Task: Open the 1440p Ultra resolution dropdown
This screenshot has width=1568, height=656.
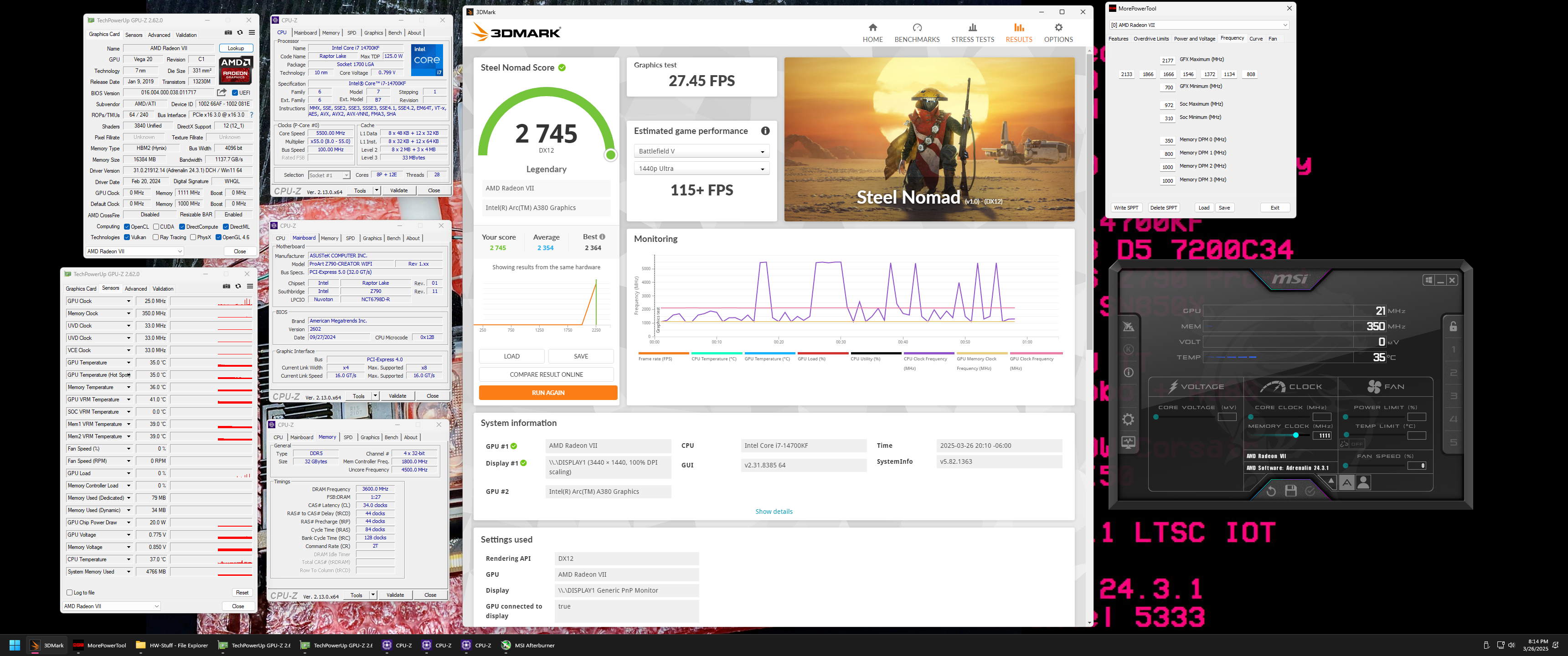Action: click(x=701, y=169)
